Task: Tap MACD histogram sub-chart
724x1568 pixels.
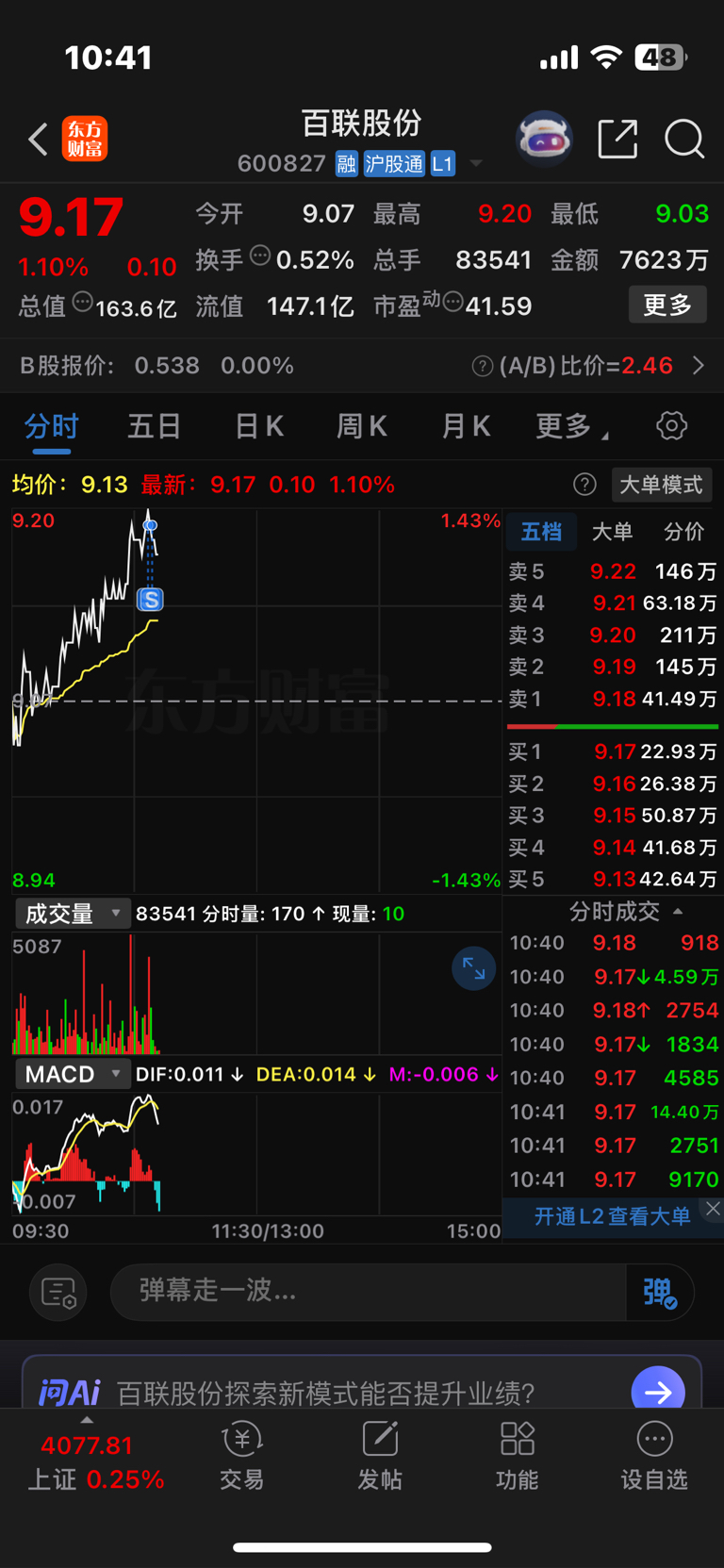Action: (256, 1154)
